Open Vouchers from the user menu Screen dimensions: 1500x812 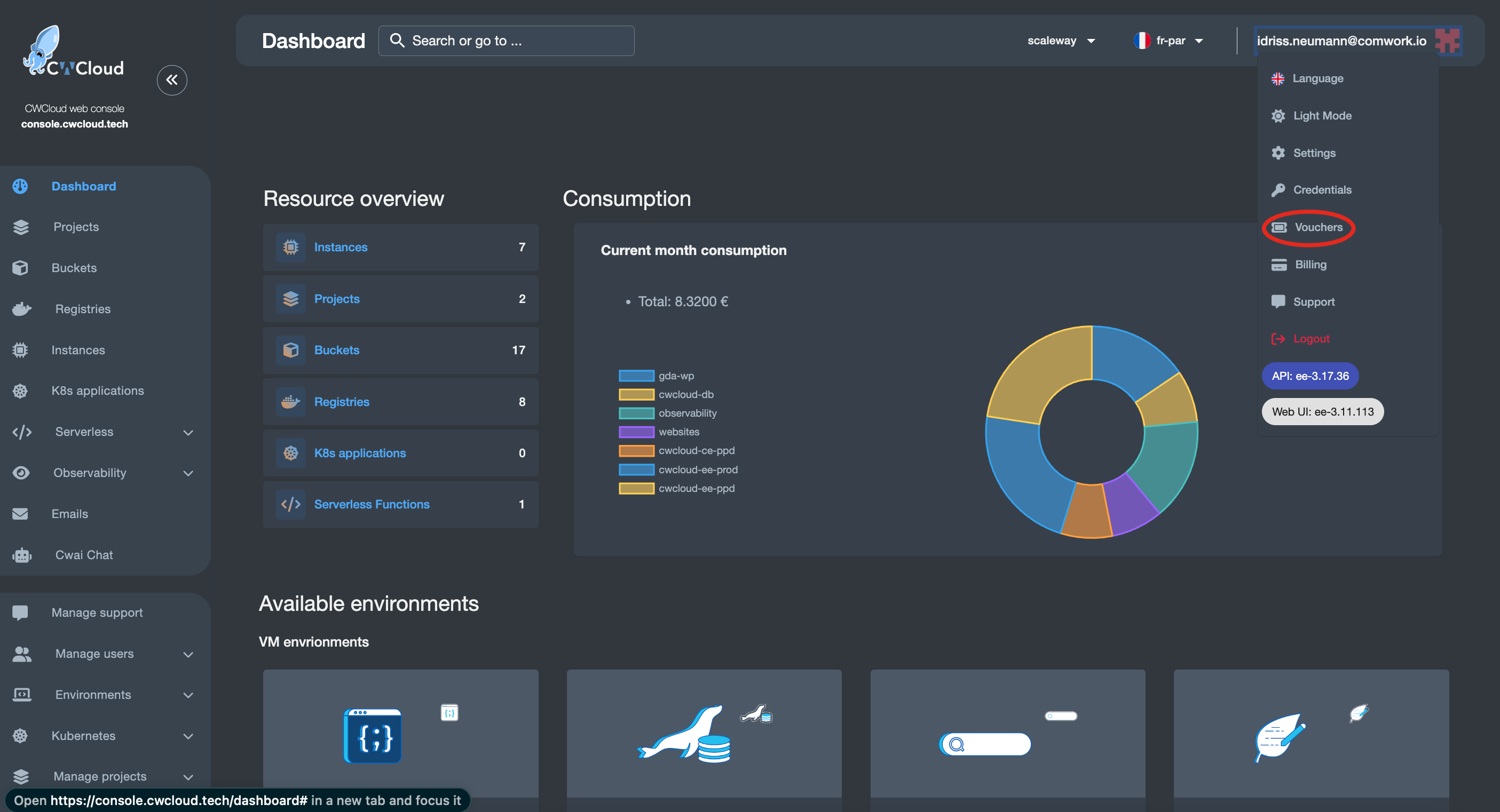(x=1308, y=228)
